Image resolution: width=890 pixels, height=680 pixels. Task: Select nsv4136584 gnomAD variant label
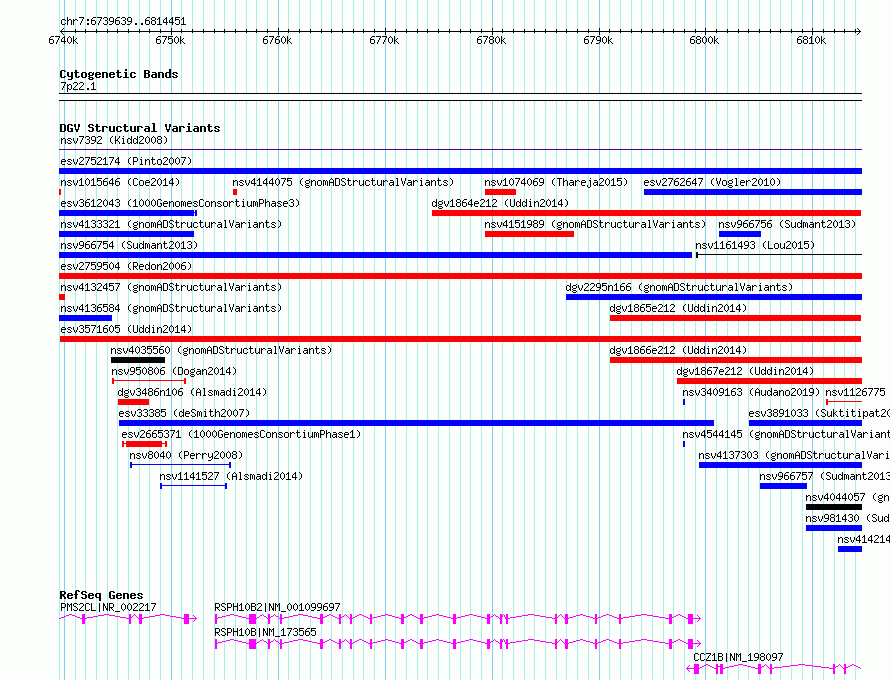(x=171, y=308)
